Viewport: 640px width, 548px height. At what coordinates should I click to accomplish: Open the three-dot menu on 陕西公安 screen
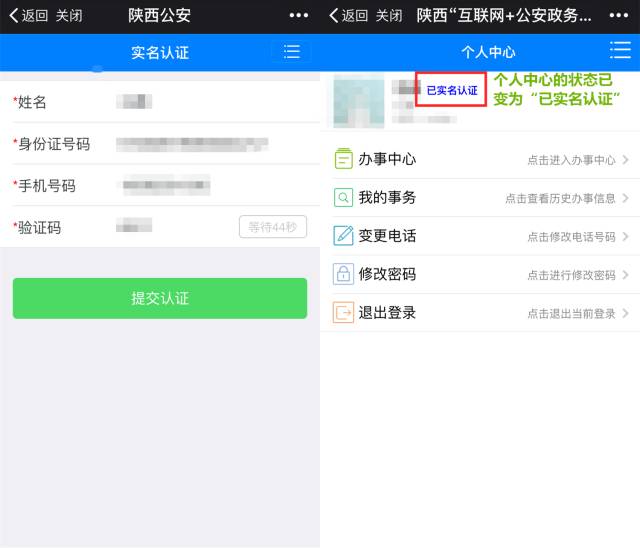[298, 16]
